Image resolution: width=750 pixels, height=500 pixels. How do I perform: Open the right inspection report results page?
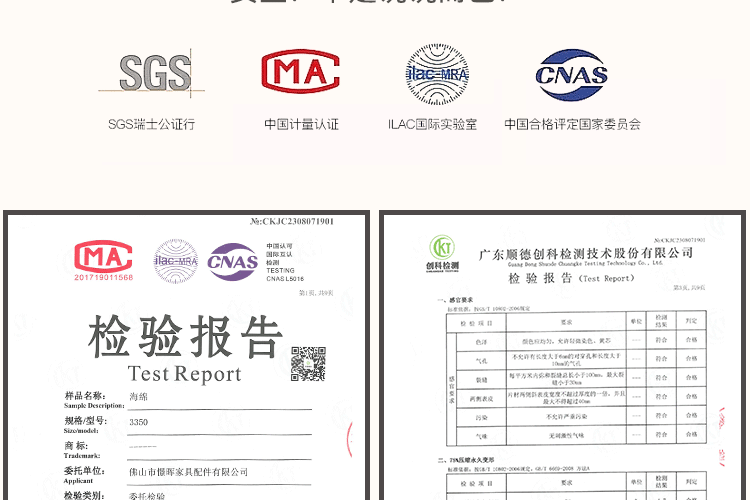tap(562, 356)
